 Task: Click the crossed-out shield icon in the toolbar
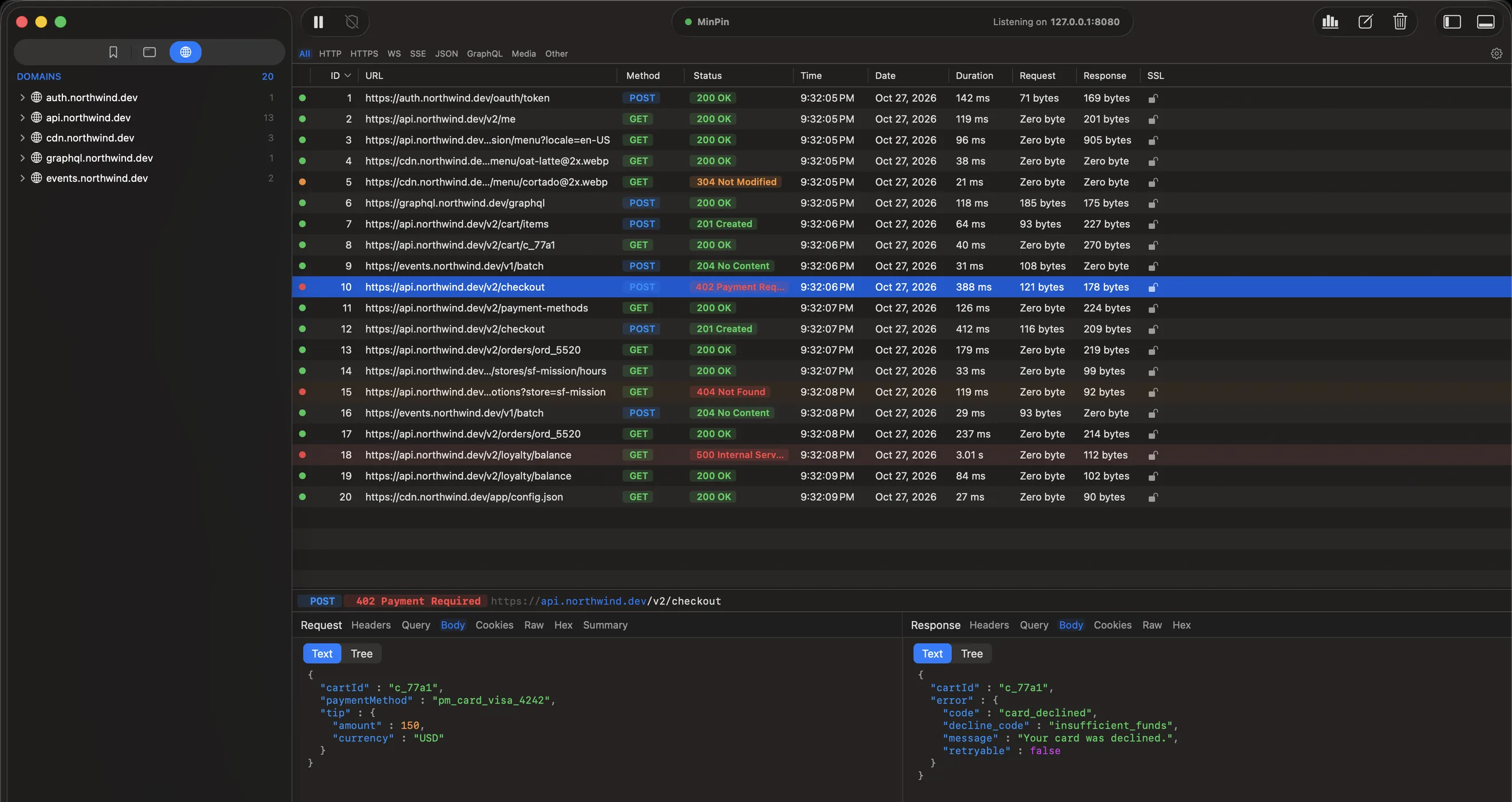(352, 22)
